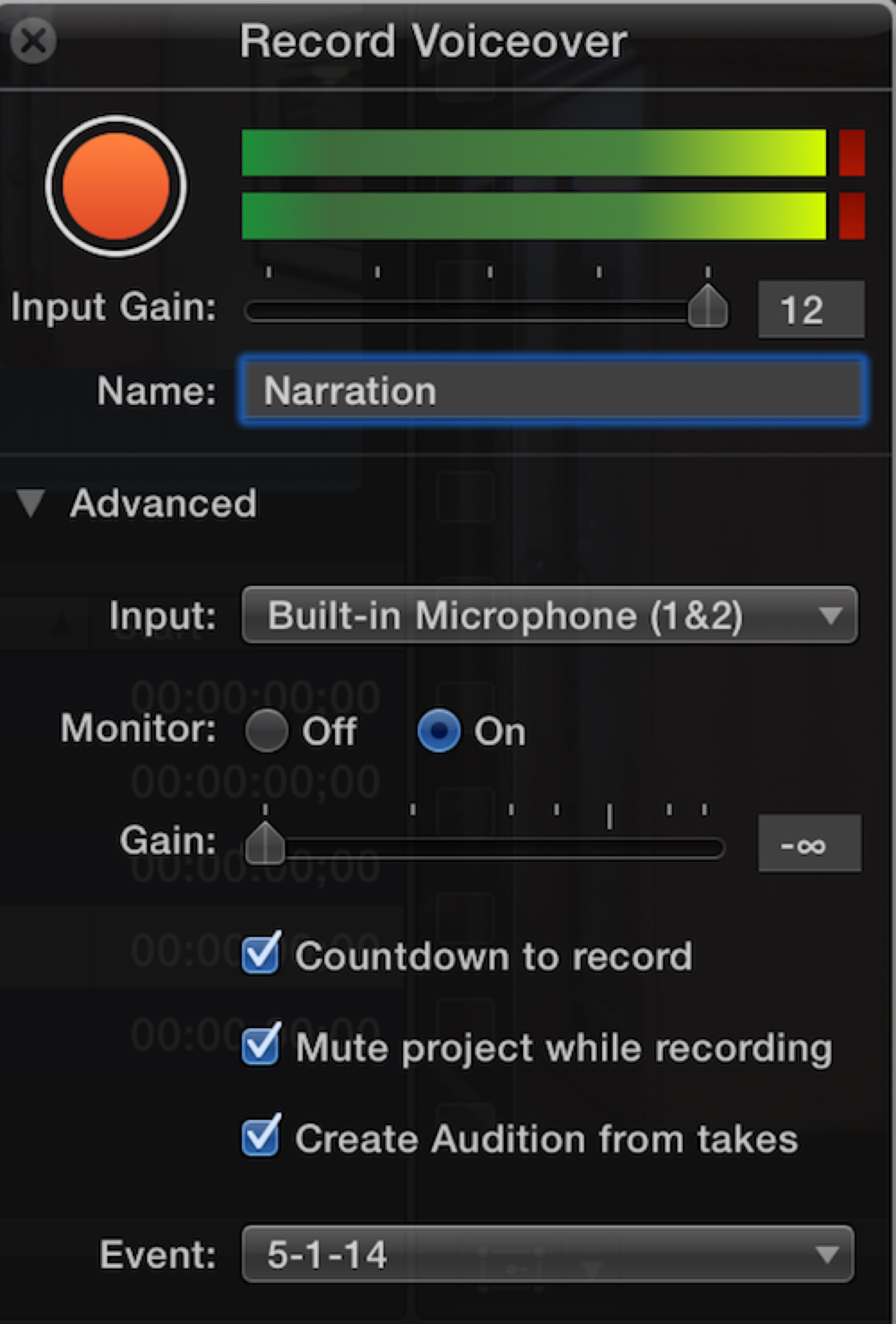Viewport: 896px width, 1324px height.
Task: Close the Record Voiceover window
Action: tap(33, 41)
